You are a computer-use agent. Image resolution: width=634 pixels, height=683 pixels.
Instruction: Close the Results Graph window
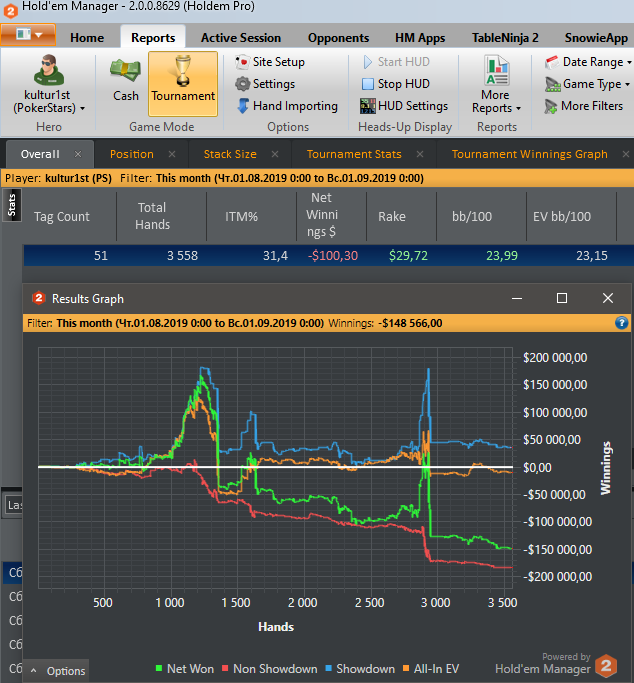tap(608, 298)
